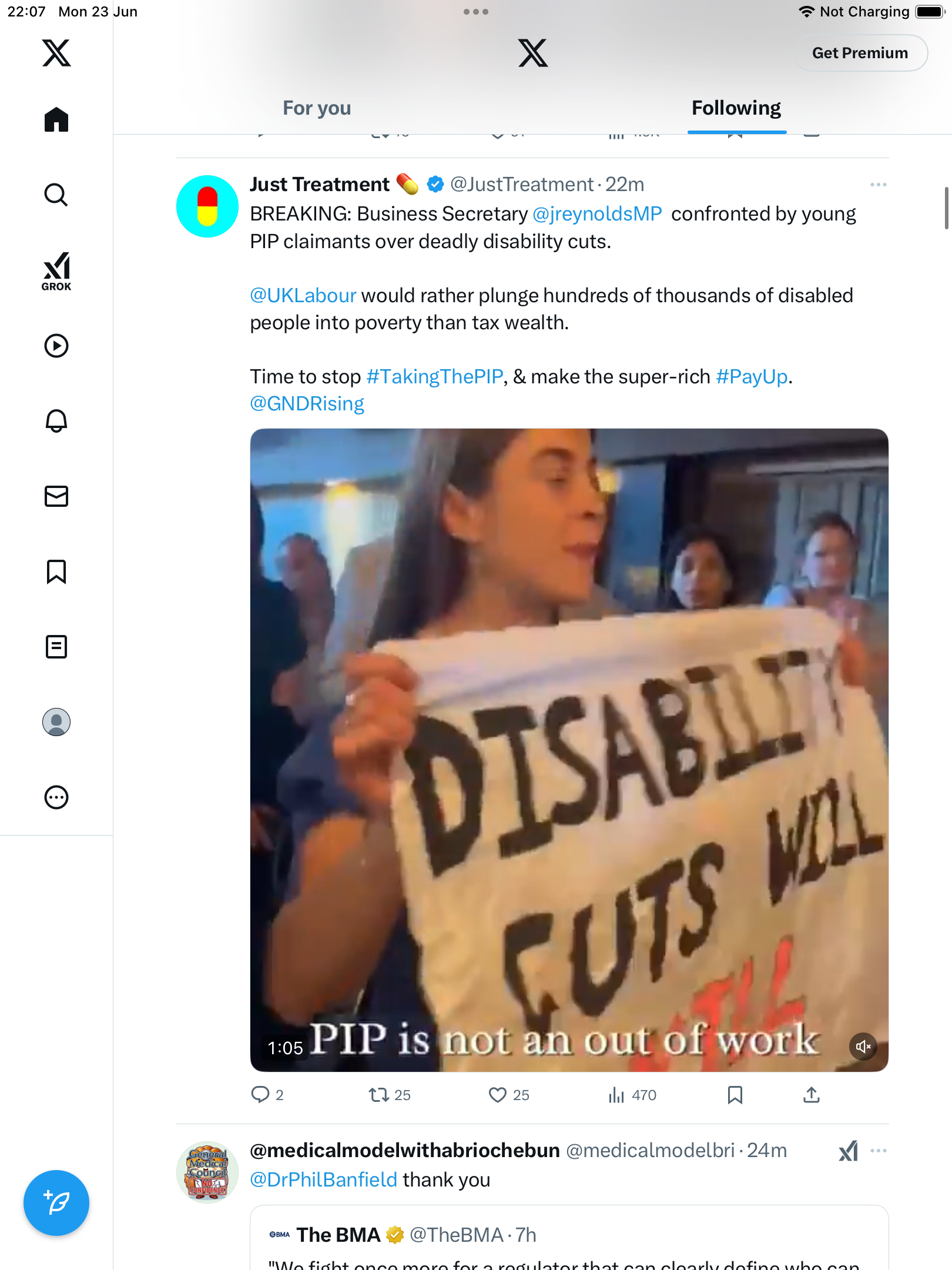
Task: Bookmark the Just Treatment post
Action: coord(735,1095)
